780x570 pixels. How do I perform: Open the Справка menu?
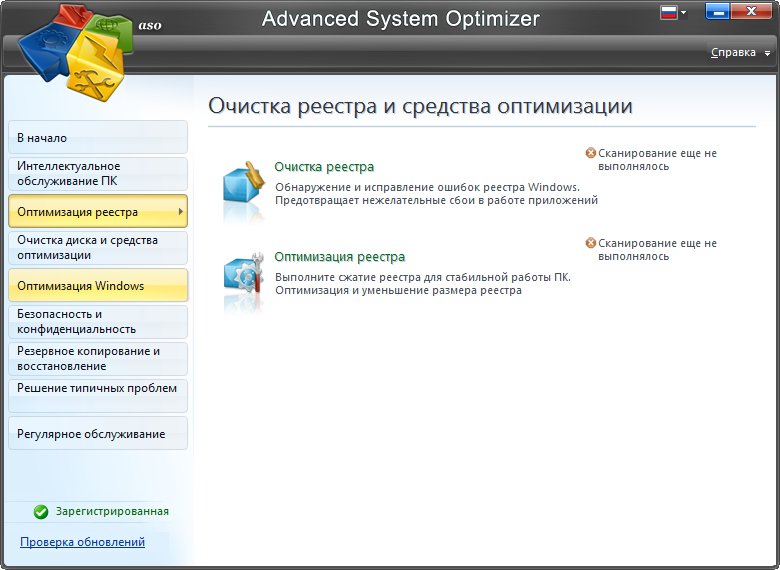coord(733,52)
